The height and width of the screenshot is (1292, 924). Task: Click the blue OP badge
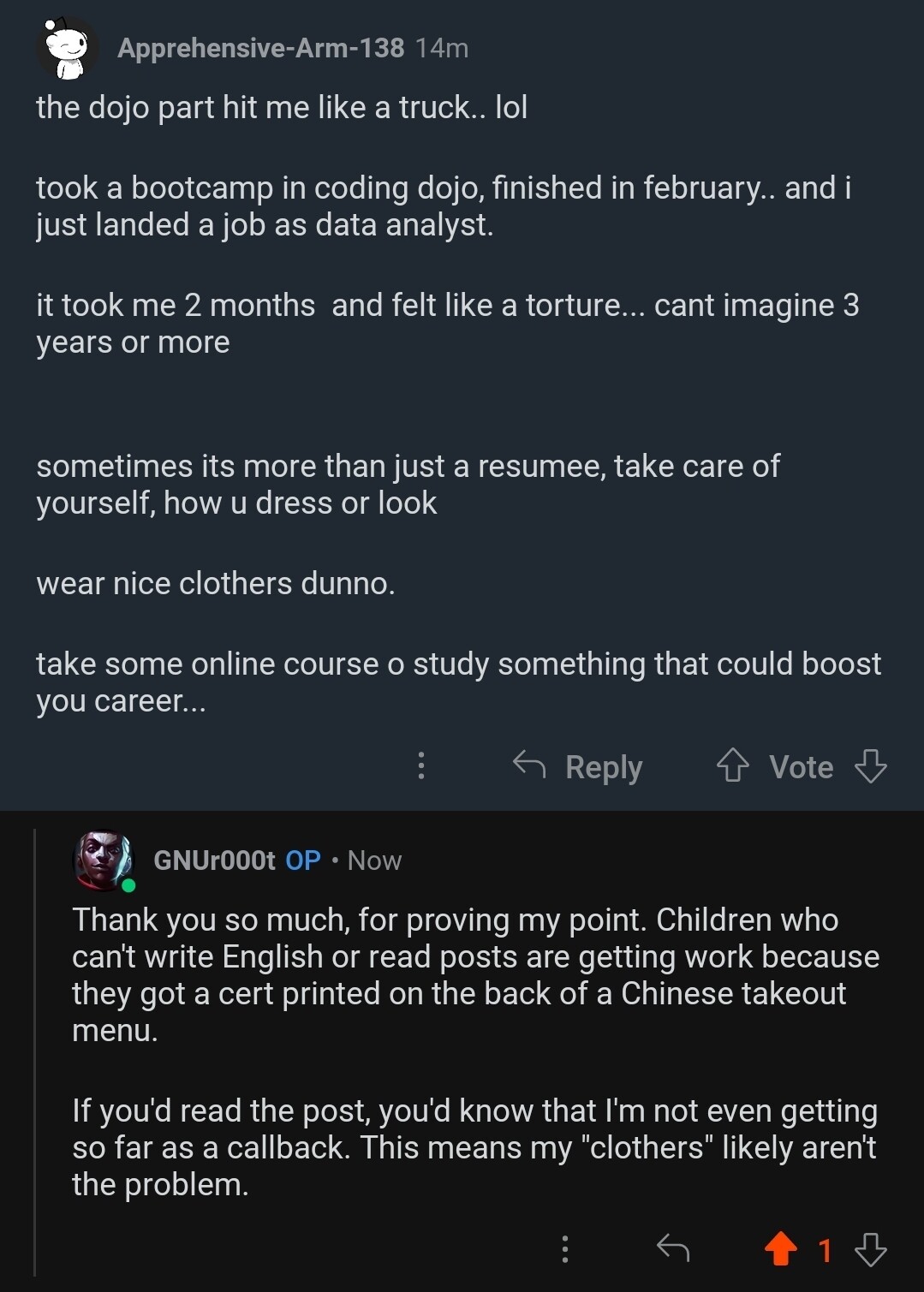click(x=303, y=860)
